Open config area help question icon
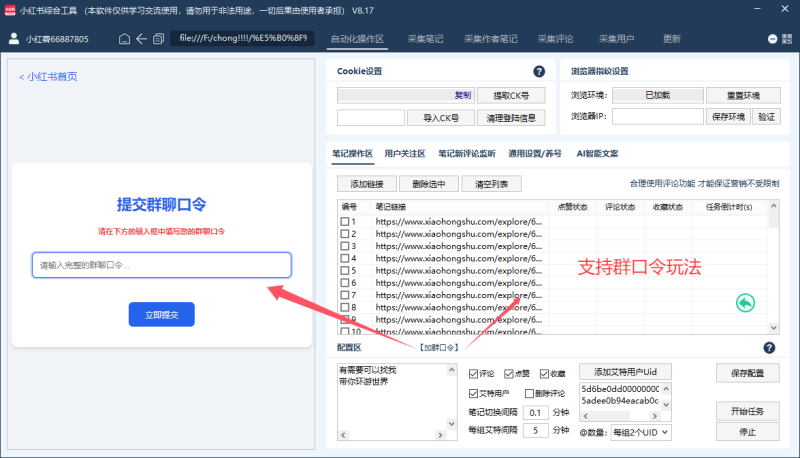Viewport: 800px width, 458px height. (769, 348)
